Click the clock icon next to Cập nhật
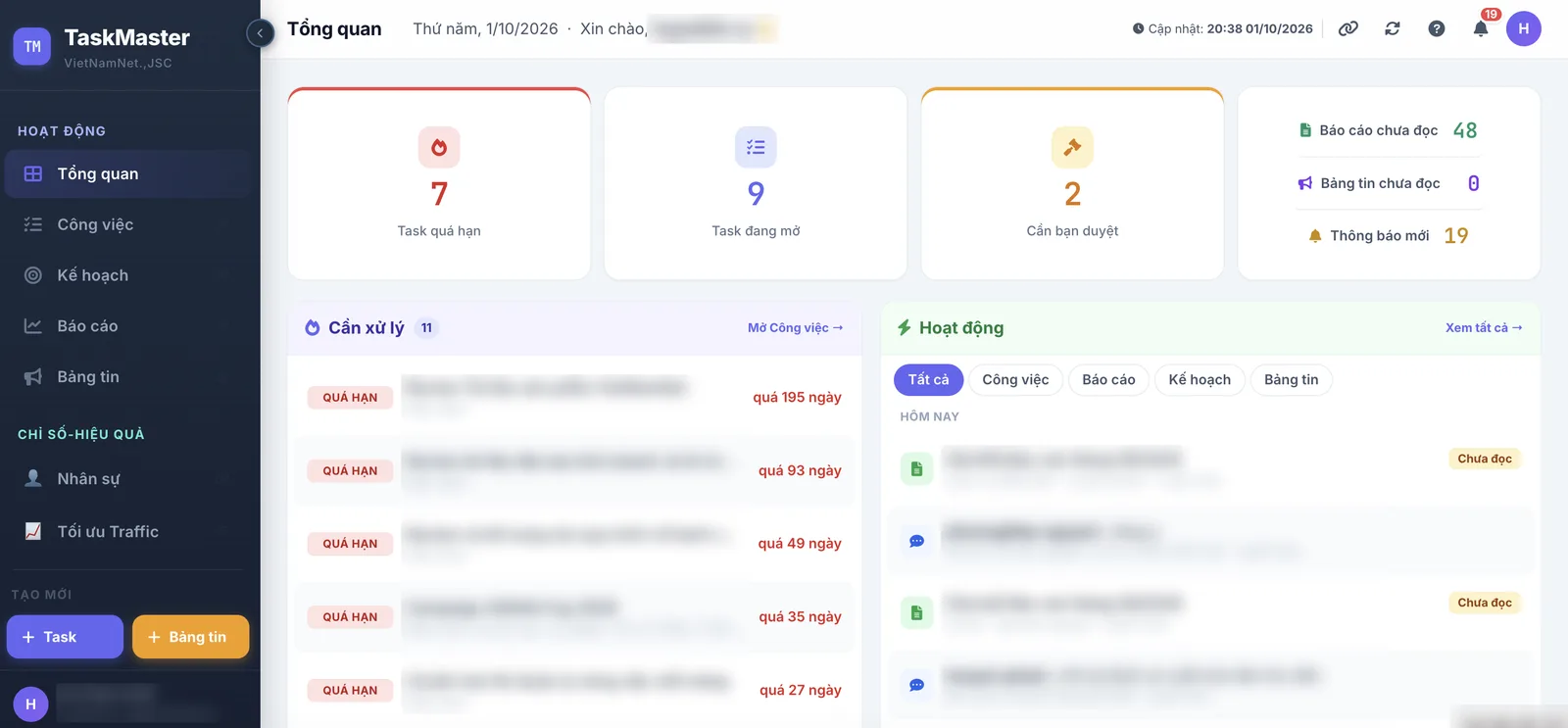Image resolution: width=1568 pixels, height=728 pixels. tap(1138, 28)
